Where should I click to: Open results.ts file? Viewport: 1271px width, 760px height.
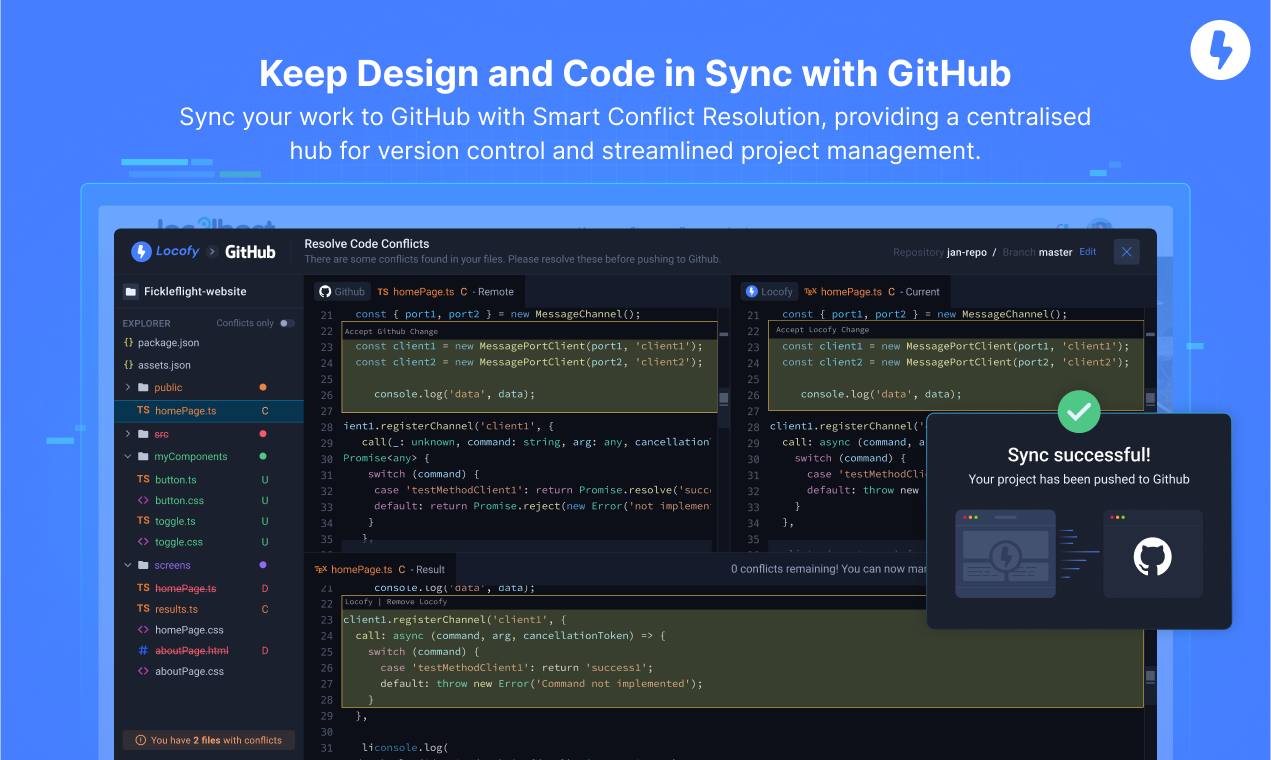pos(176,609)
